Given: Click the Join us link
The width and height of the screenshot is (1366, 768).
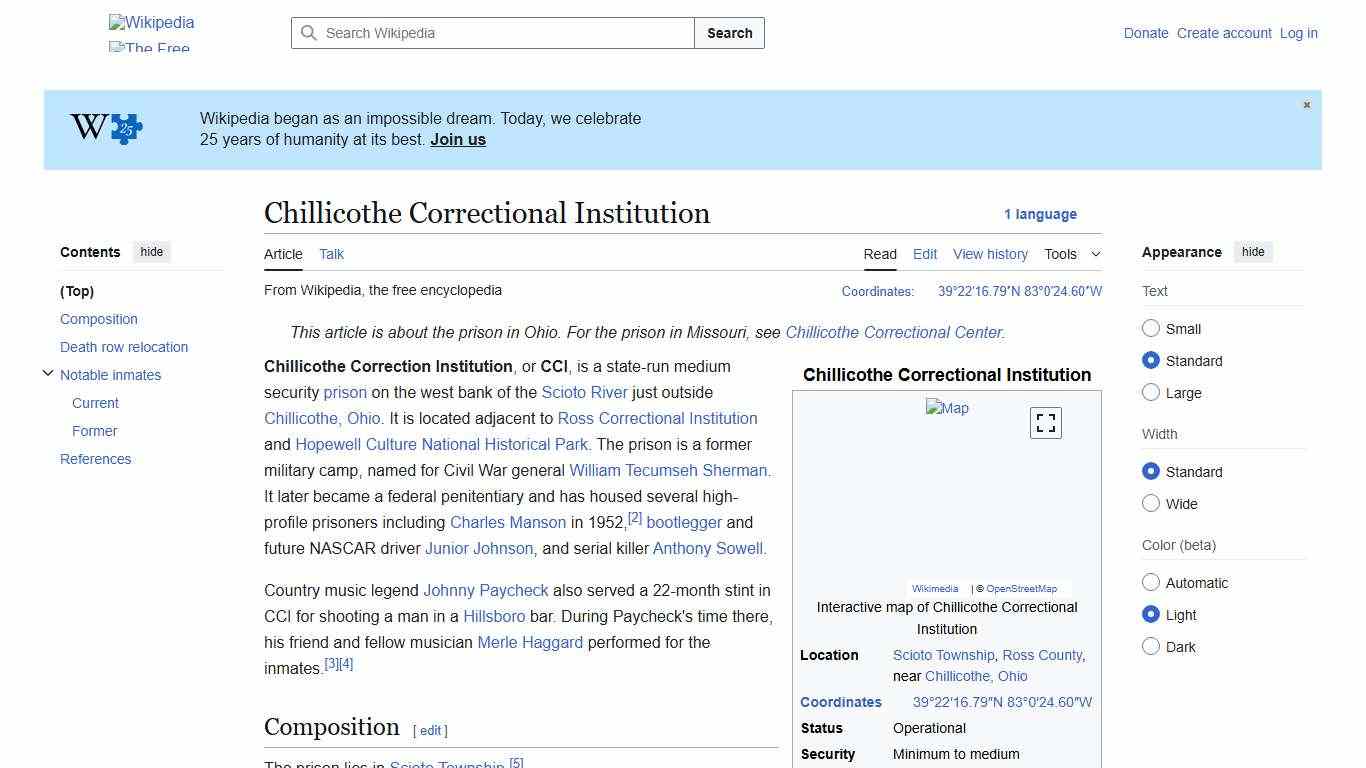Looking at the screenshot, I should (457, 139).
